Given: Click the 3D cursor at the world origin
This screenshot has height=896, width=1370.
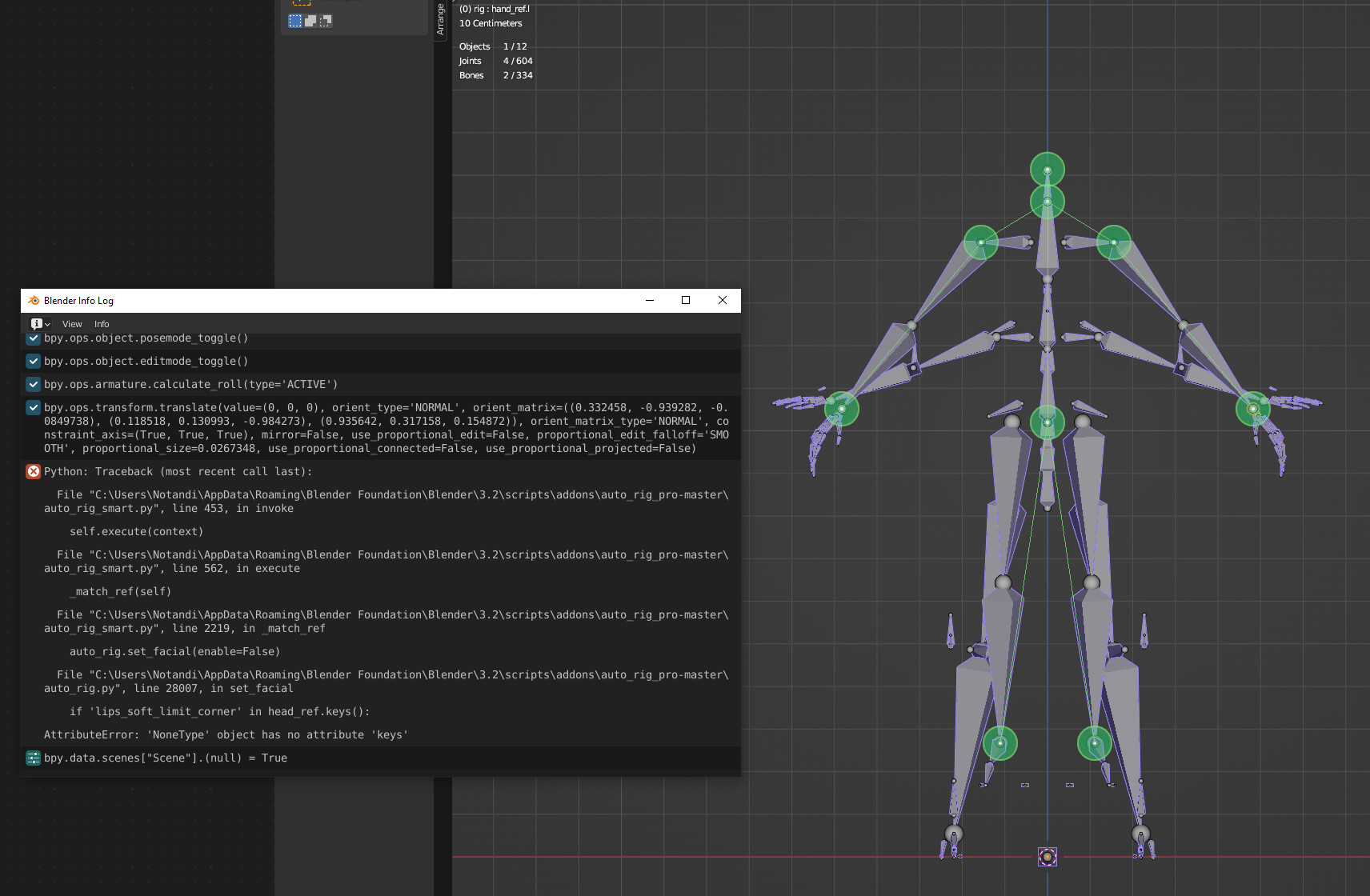Looking at the screenshot, I should 1048,857.
